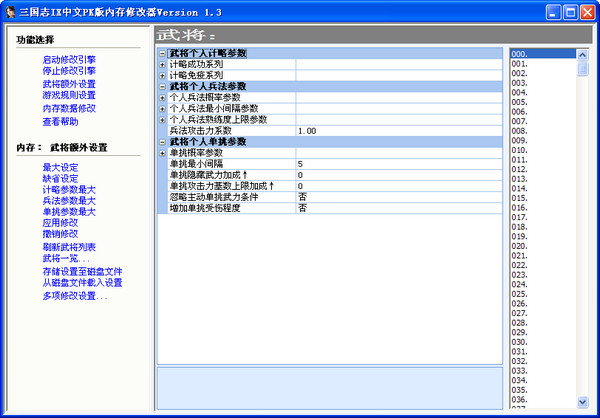
Task: Select general 033. in the list
Action: 543,371
